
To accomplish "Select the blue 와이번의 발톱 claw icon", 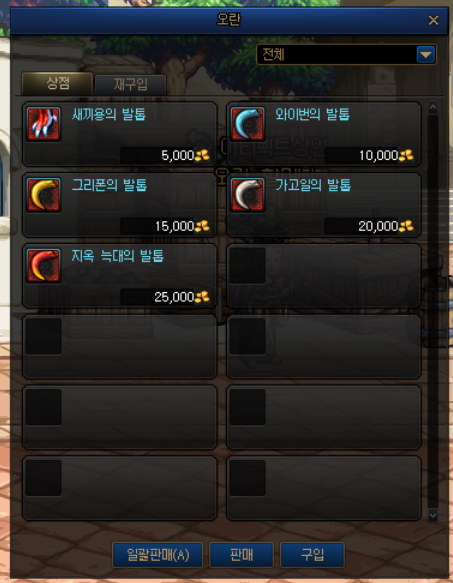I will pos(247,124).
